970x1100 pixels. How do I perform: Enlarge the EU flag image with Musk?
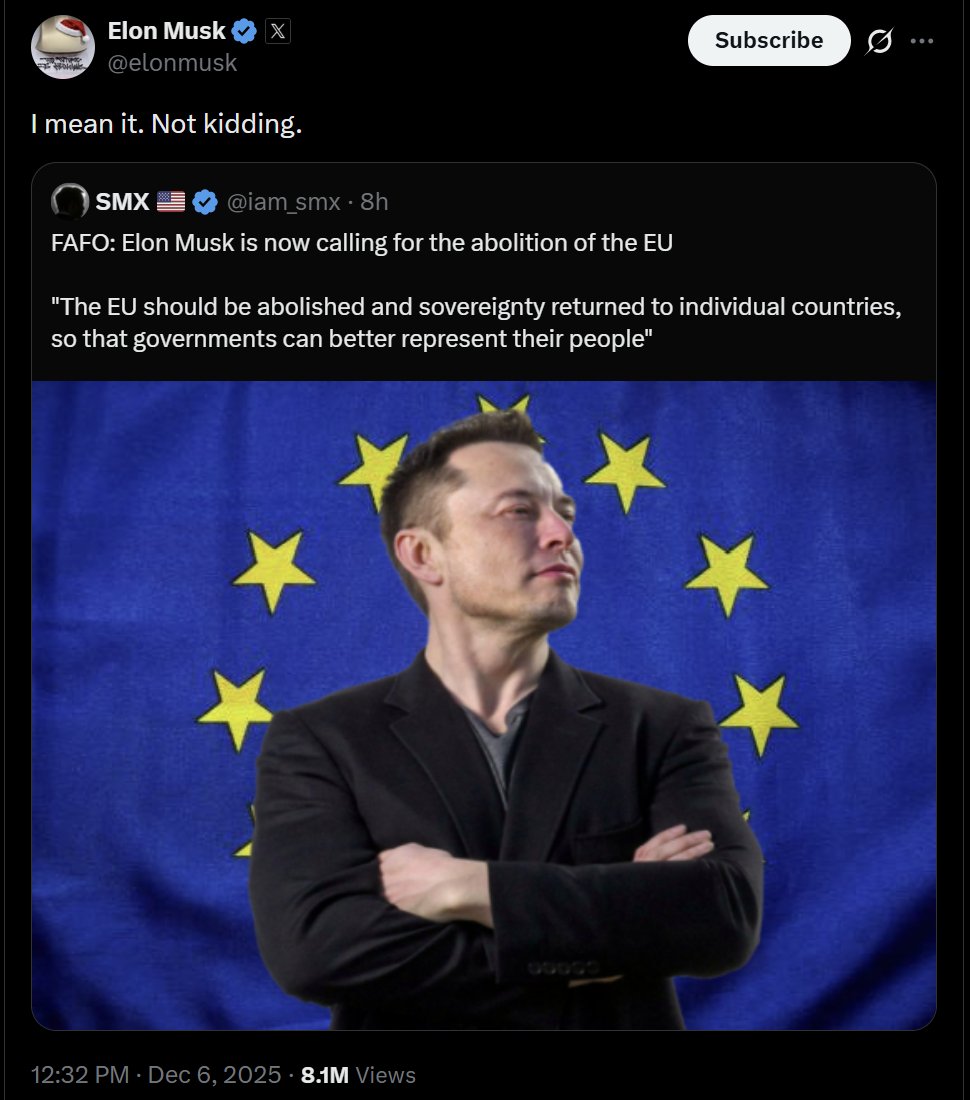[484, 705]
